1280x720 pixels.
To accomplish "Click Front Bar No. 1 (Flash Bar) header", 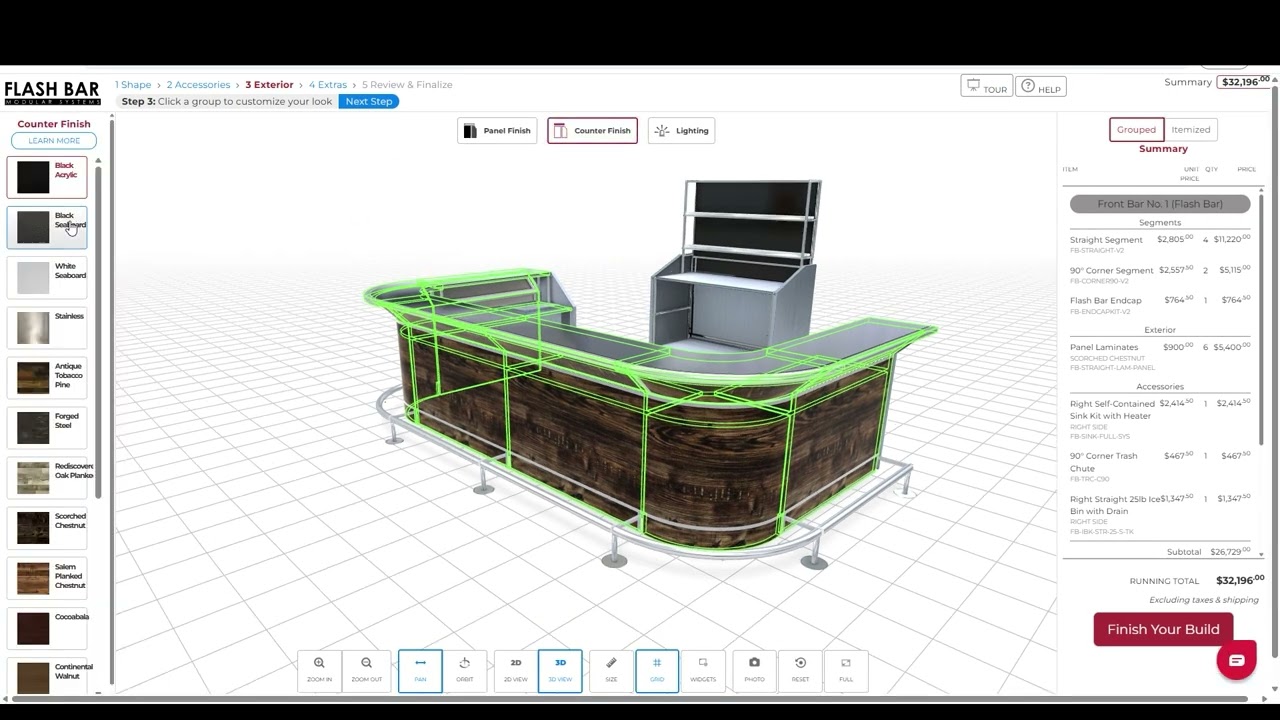I will (x=1160, y=204).
